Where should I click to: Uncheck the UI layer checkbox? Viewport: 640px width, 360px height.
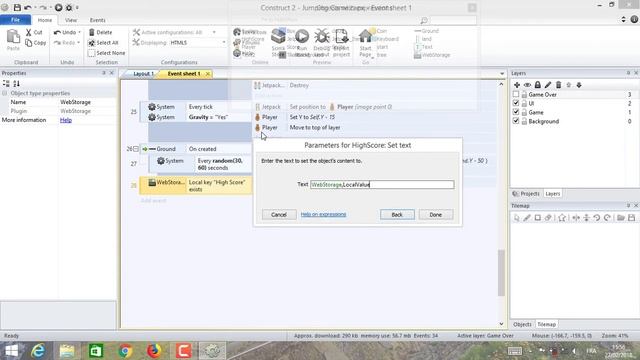point(516,103)
